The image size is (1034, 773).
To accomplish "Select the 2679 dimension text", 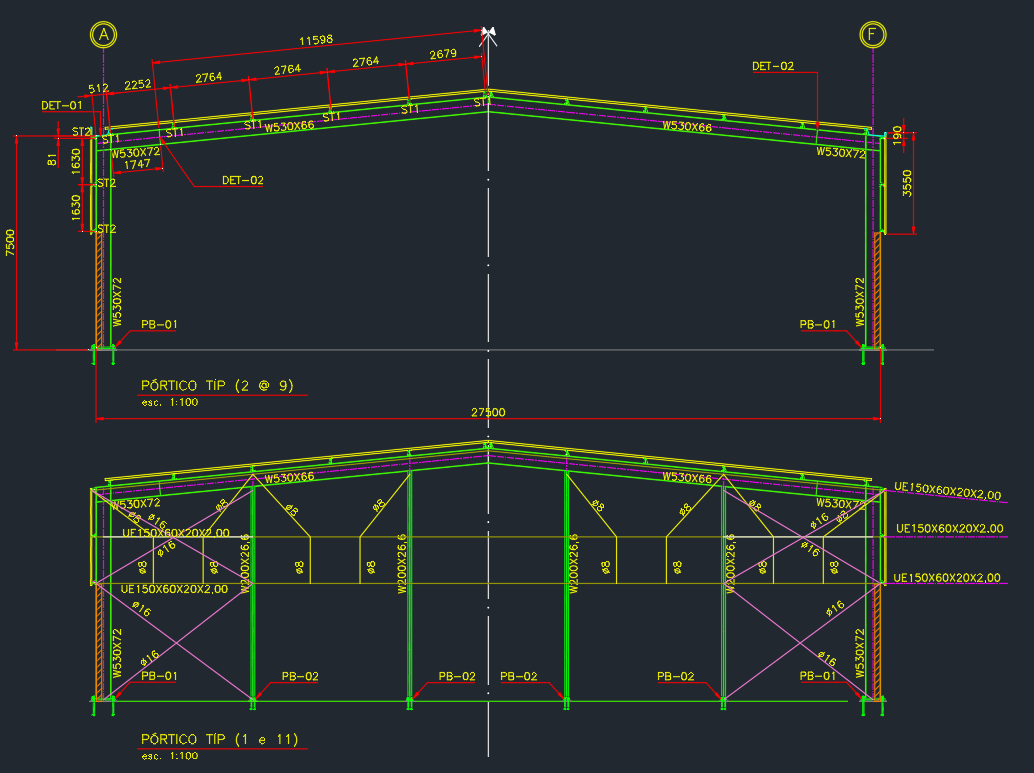I will [442, 54].
